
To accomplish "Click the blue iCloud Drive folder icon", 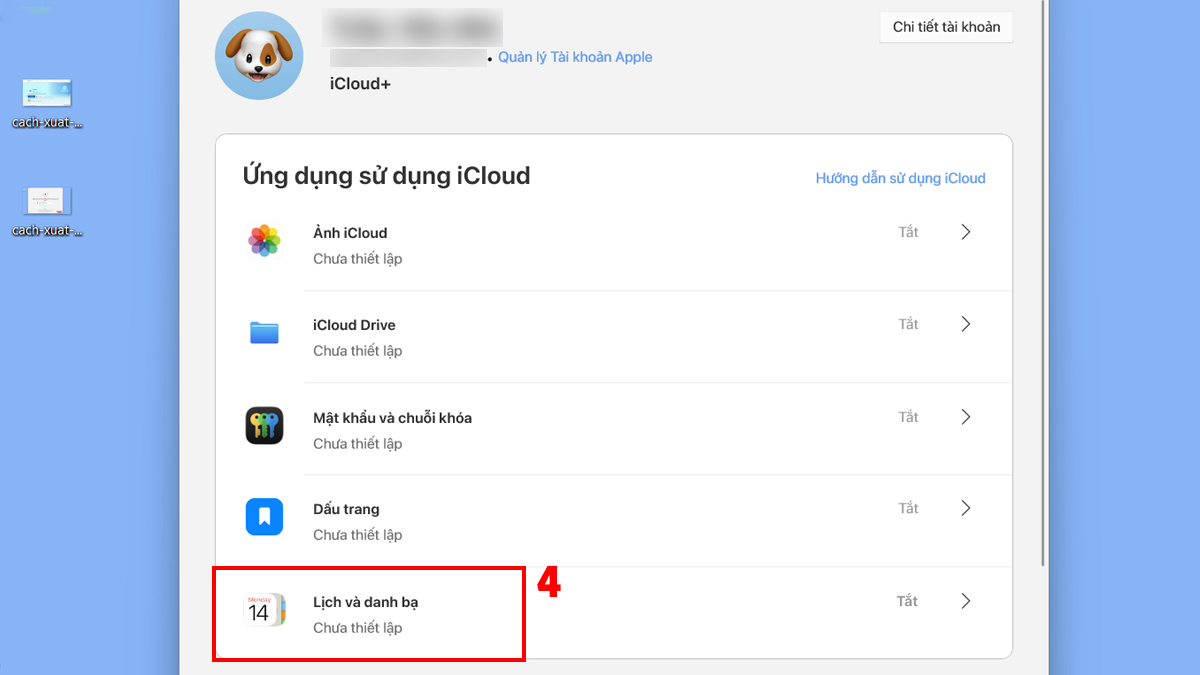I will (264, 333).
